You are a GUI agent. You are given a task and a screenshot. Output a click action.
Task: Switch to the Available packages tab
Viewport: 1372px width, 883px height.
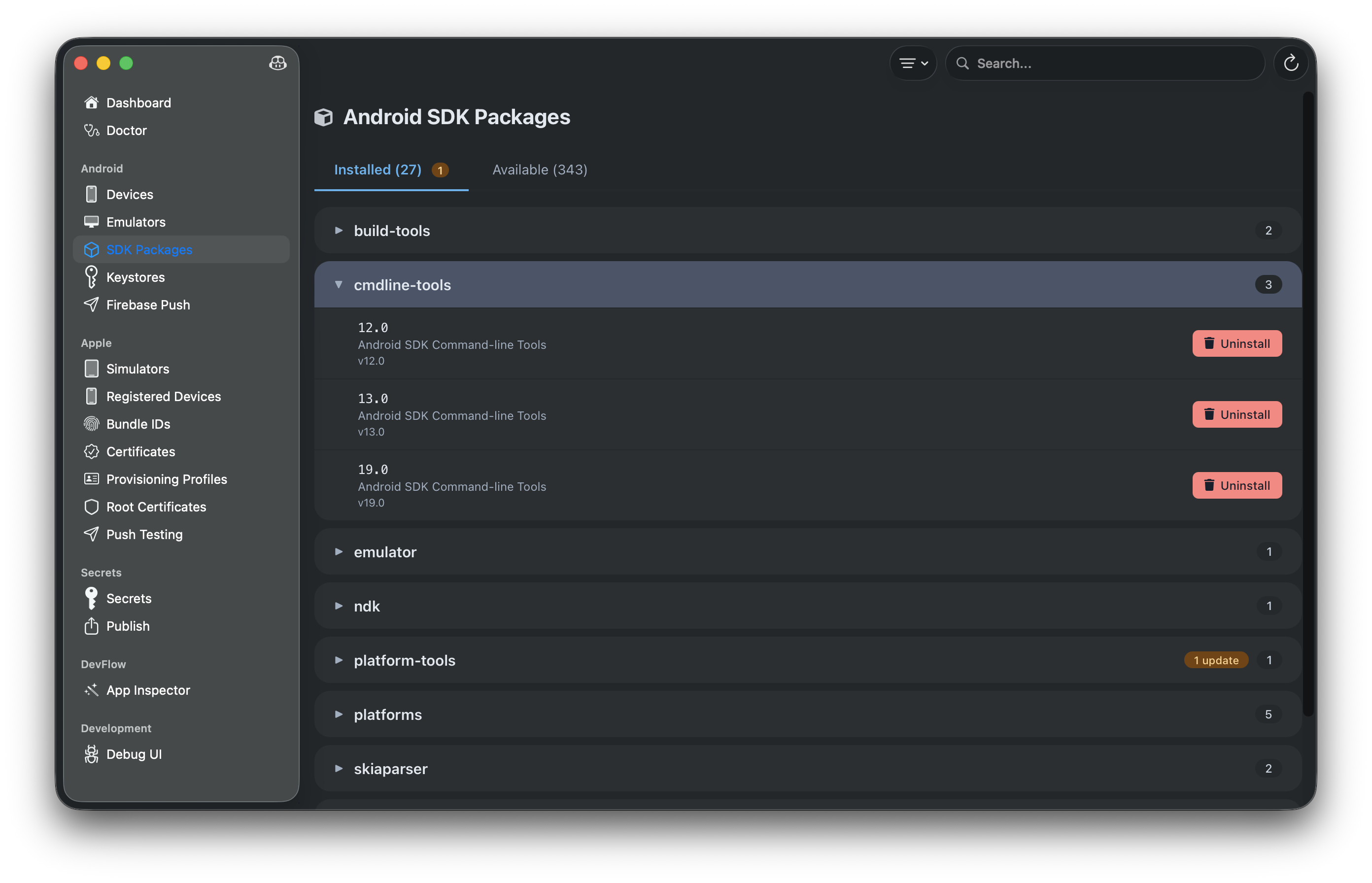tap(539, 170)
